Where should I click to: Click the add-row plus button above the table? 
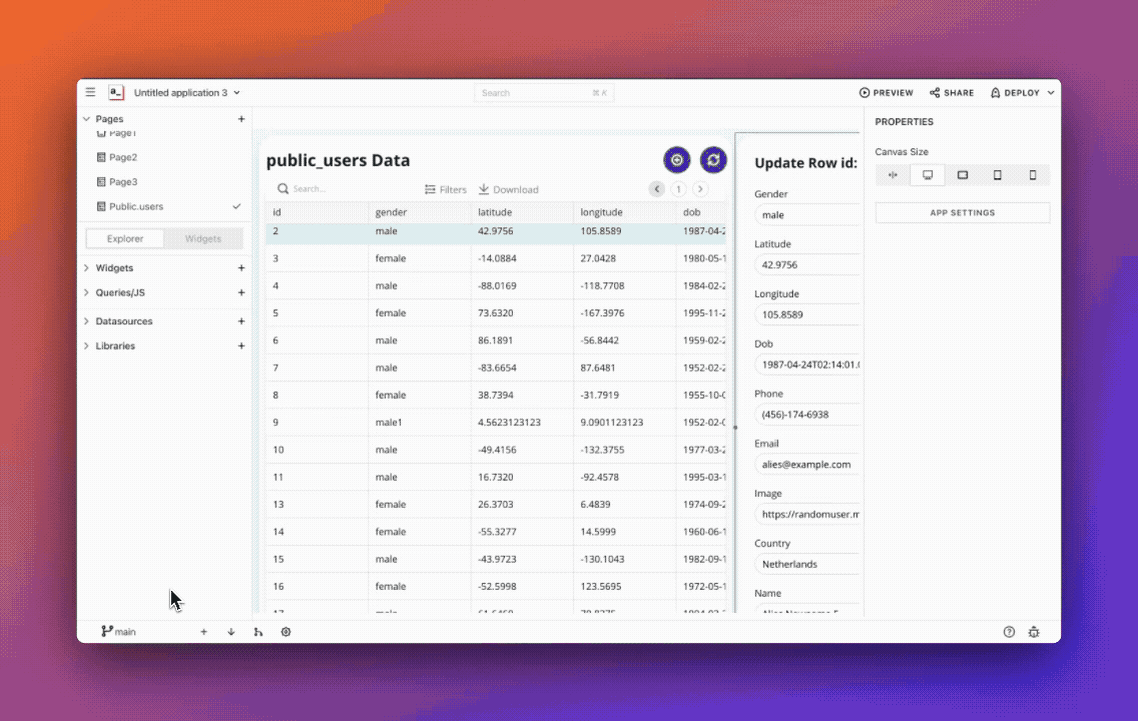[677, 160]
